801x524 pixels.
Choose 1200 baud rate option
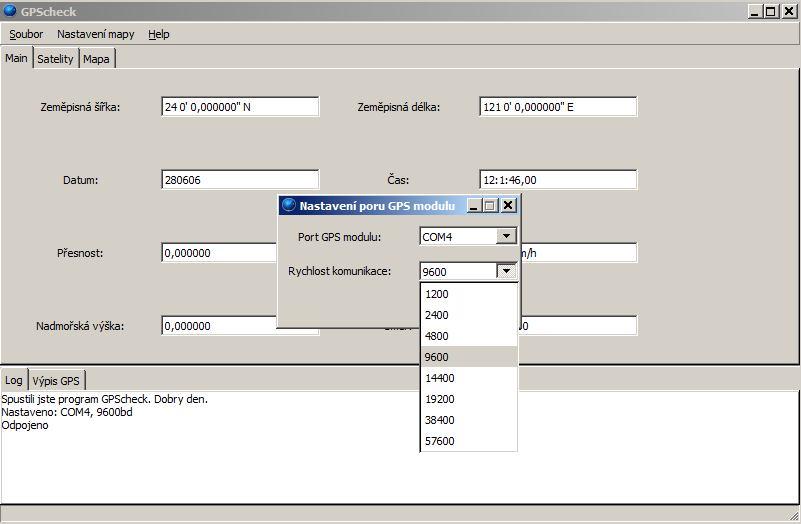[x=469, y=294]
